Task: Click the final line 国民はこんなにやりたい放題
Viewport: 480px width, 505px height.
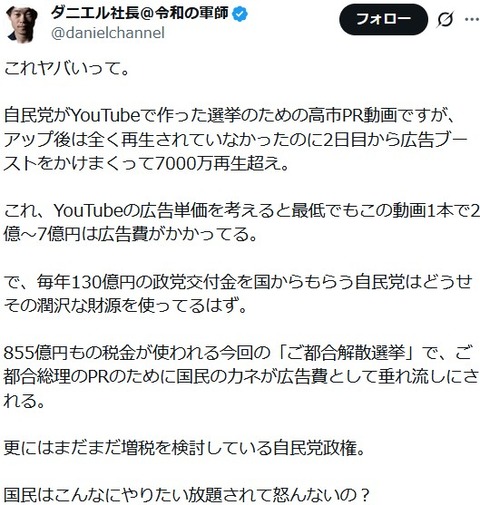Action: 186,496
